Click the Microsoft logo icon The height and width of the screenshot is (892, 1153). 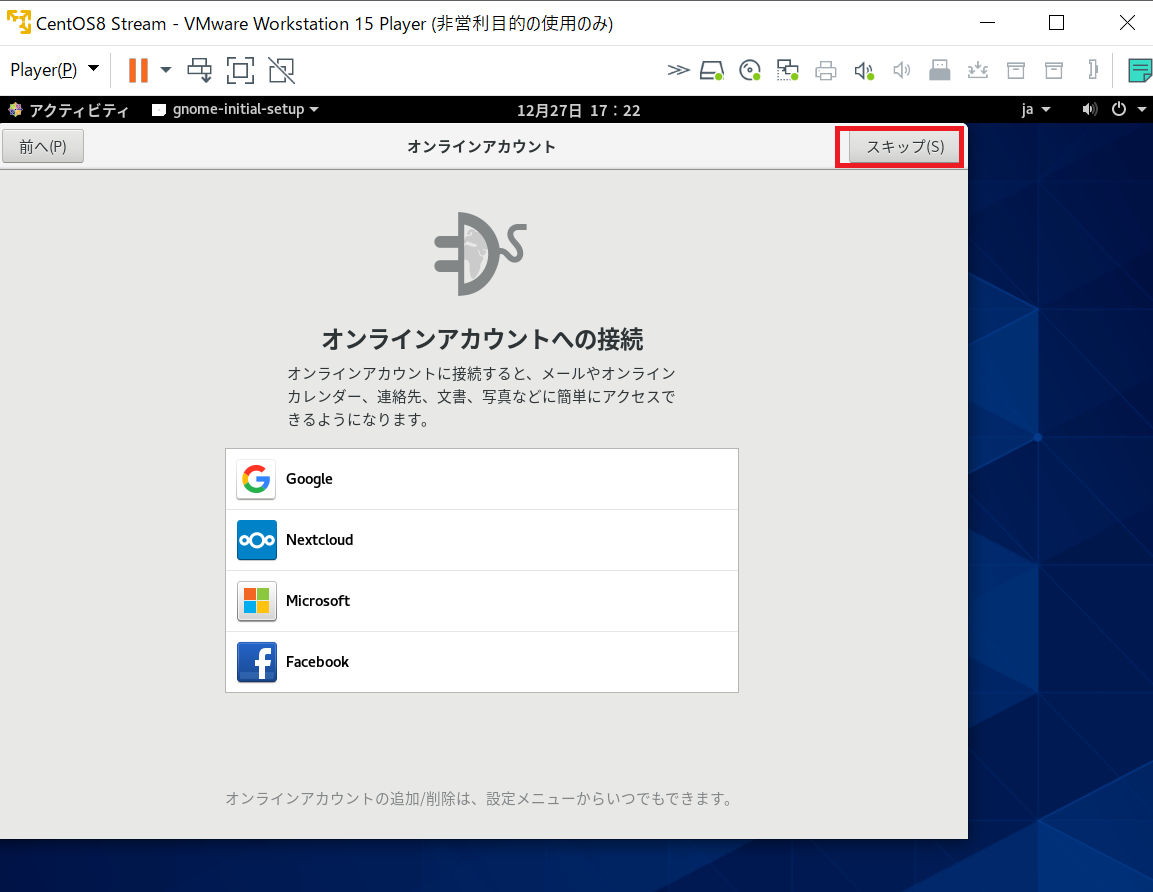point(257,602)
